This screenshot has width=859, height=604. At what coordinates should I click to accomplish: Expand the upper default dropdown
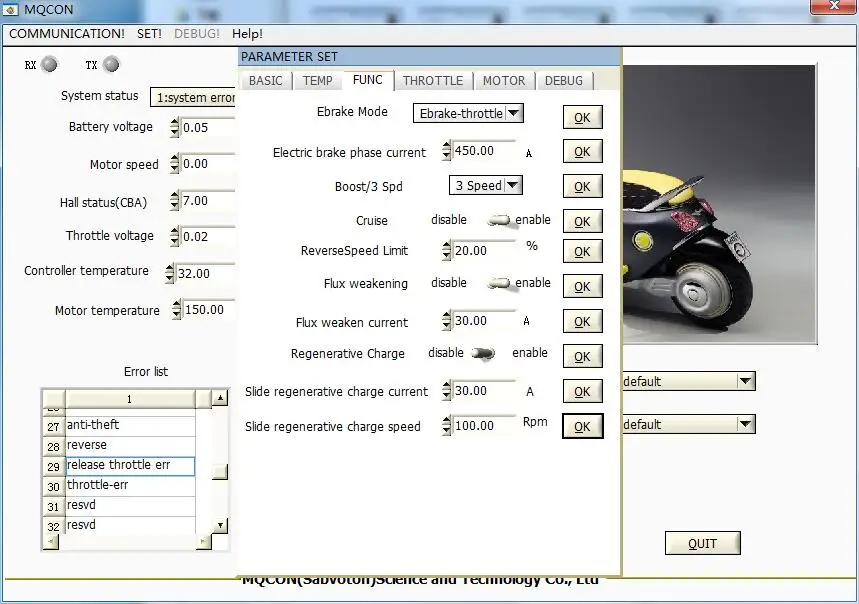click(x=744, y=381)
